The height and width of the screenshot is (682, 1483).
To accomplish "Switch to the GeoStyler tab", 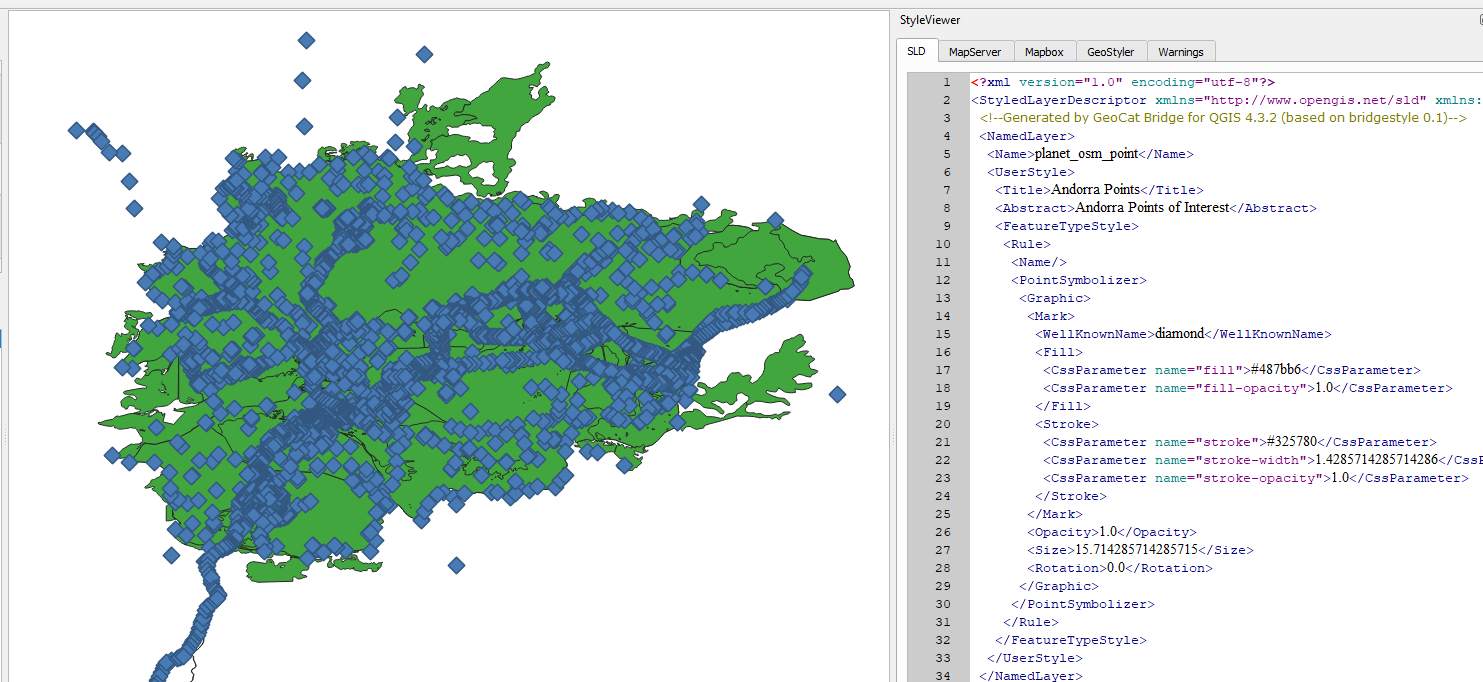I will click(x=1110, y=52).
